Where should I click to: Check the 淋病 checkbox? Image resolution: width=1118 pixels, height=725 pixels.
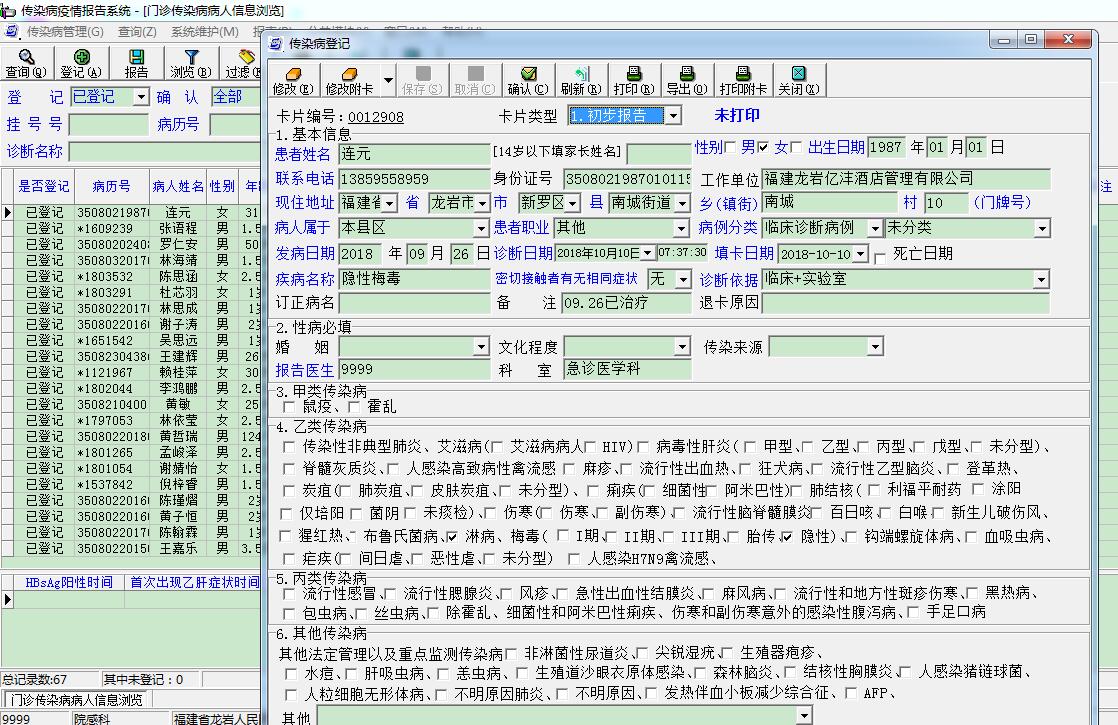pos(452,536)
